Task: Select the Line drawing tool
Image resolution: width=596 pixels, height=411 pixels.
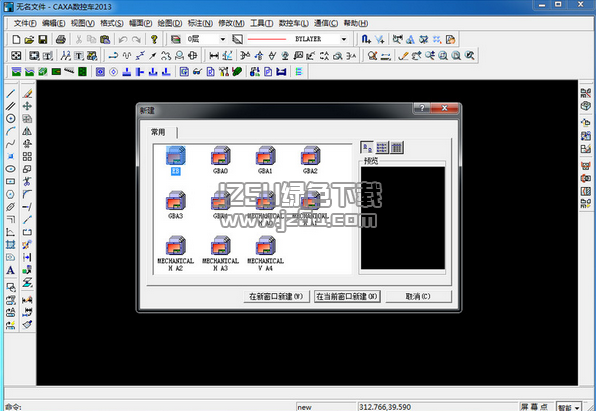Action: pos(11,93)
